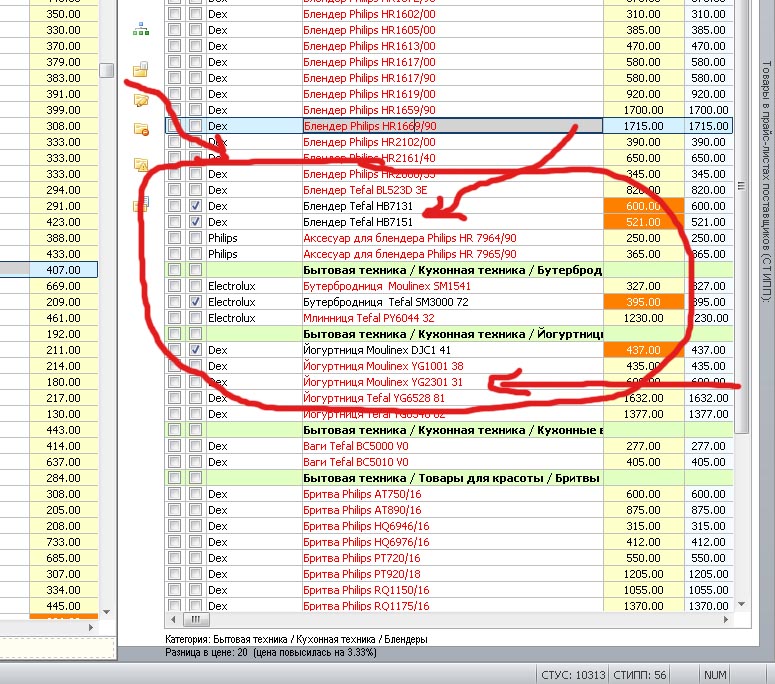Image resolution: width=775 pixels, height=684 pixels.
Task: Select the 669.00 cell in left list
Action: click(x=63, y=286)
